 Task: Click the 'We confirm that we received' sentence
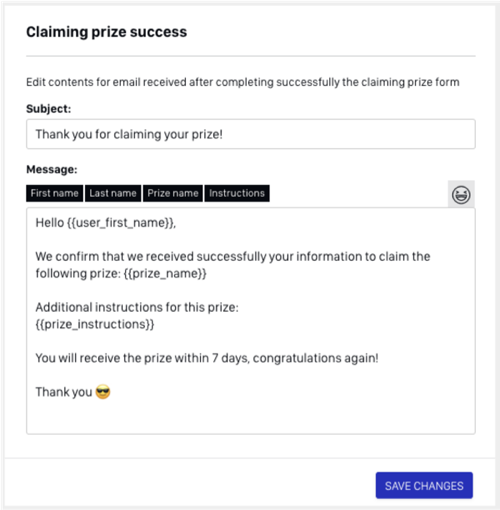[x=233, y=265]
